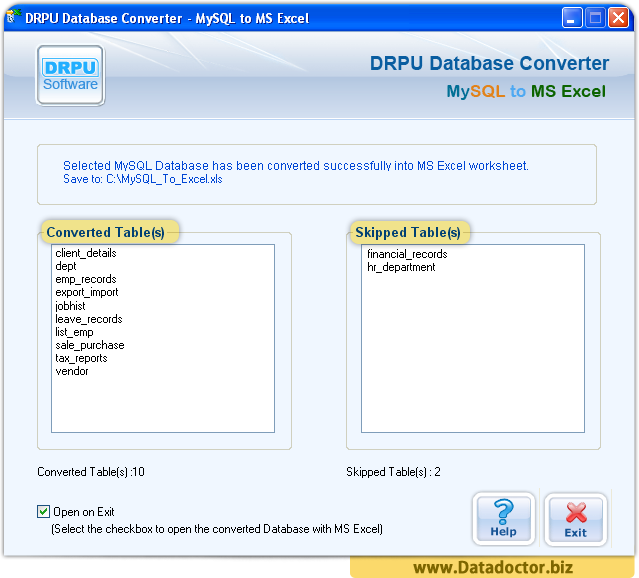
Task: Click the Converted Table(s) group heading
Action: coord(106,232)
